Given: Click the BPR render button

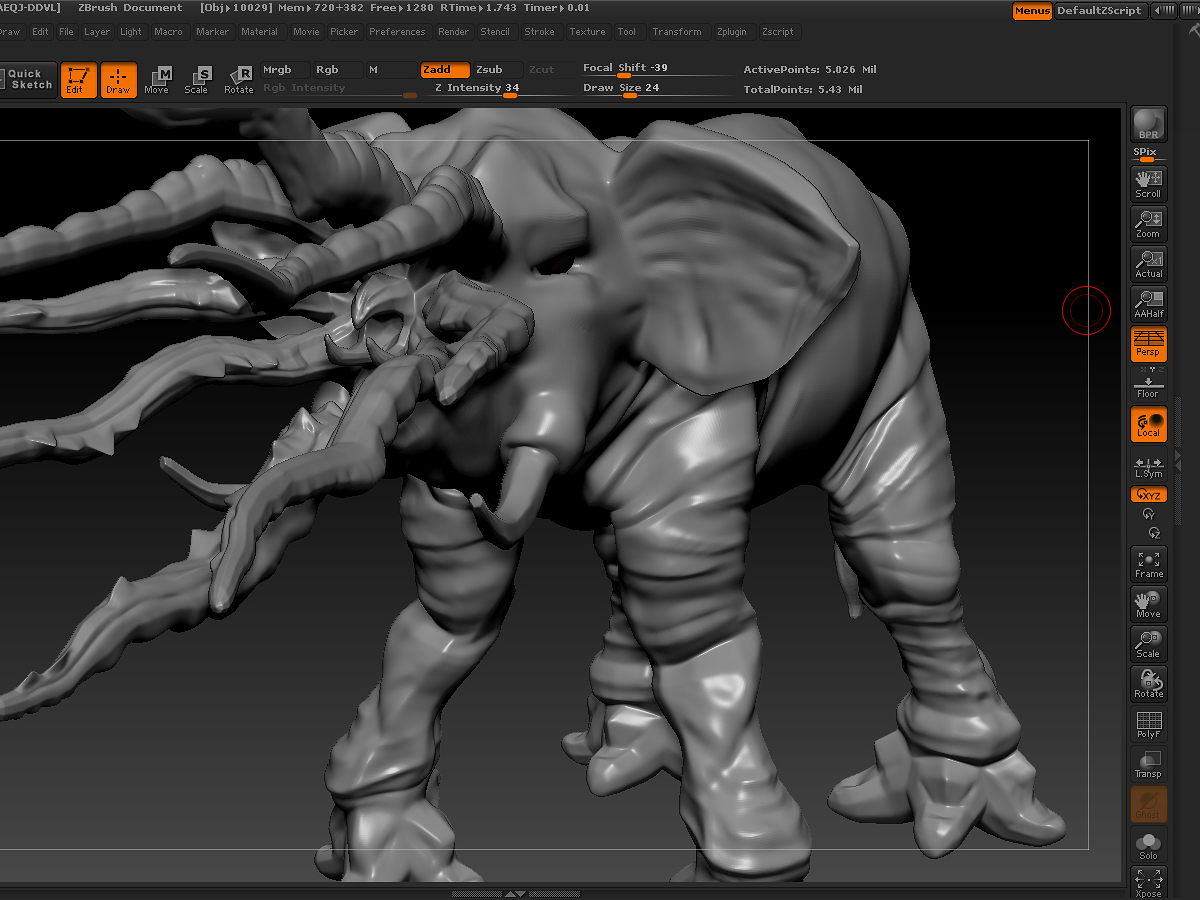Looking at the screenshot, I should 1149,125.
